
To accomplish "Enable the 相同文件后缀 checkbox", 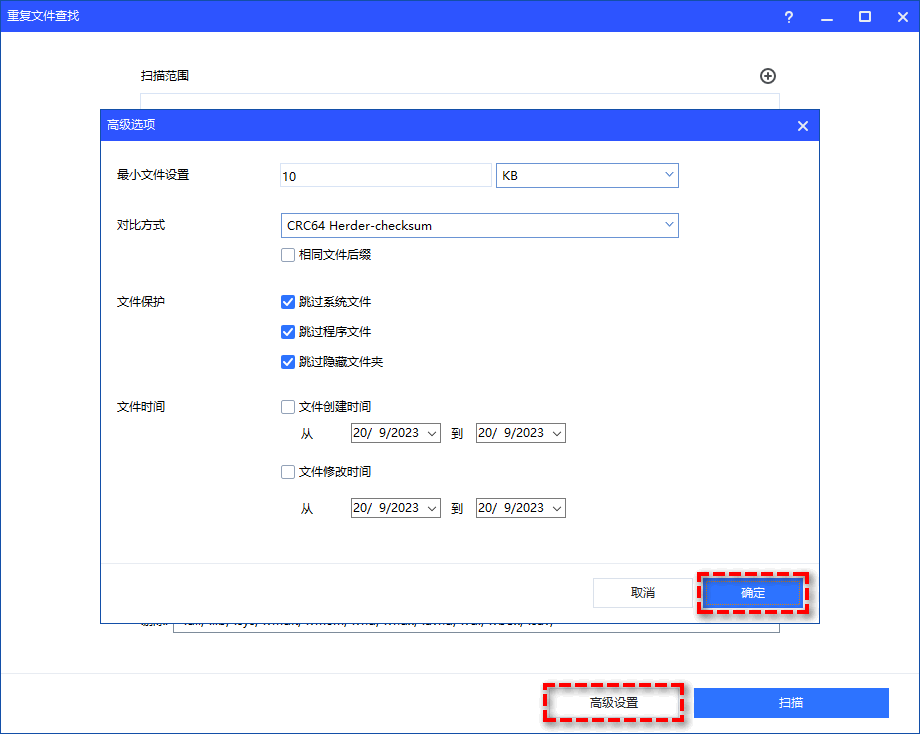I will point(289,255).
